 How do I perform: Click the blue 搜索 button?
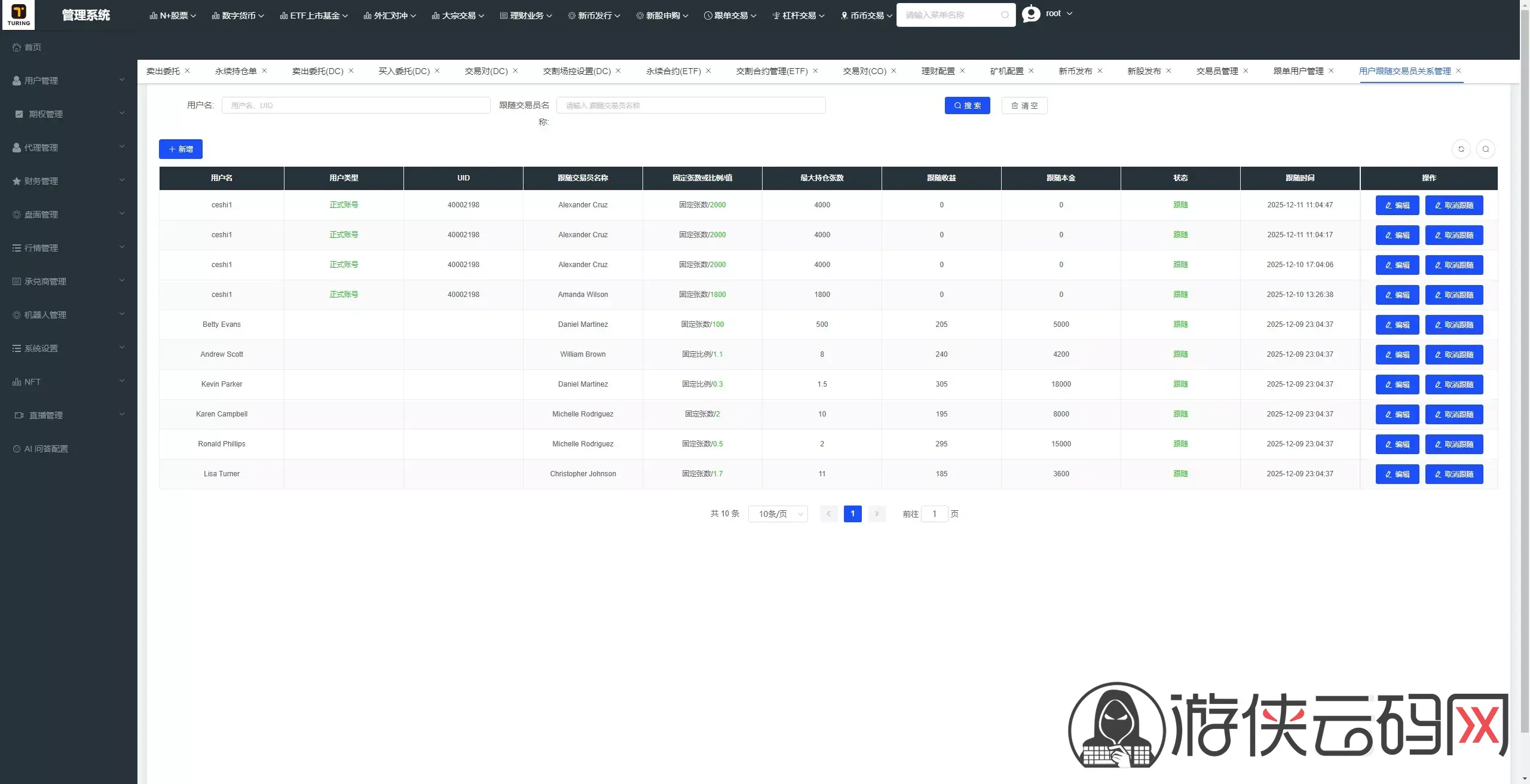[967, 105]
